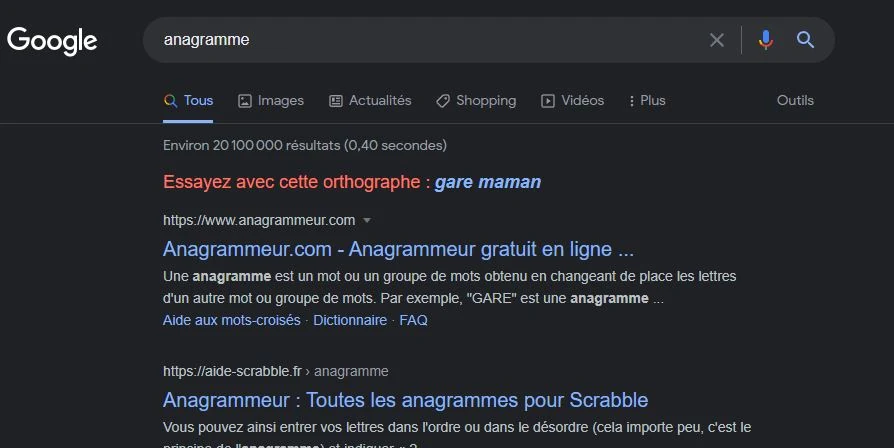Screen dimensions: 894x448
Task: Switch to the Vidéos tab
Action: 572,101
